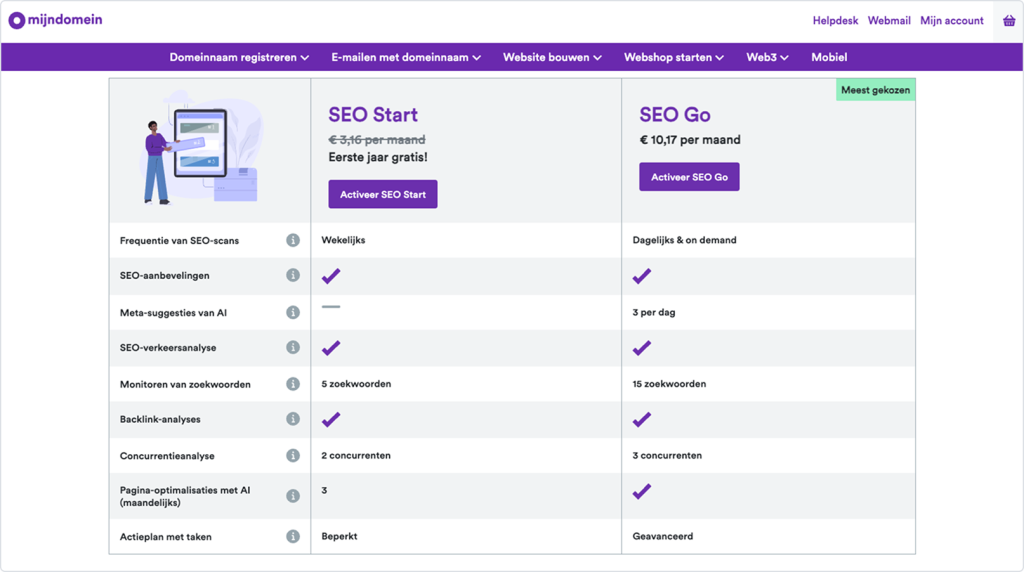Click the Frequentie van SEO-scans label
Screen dimensions: 1024x572
[179, 241]
